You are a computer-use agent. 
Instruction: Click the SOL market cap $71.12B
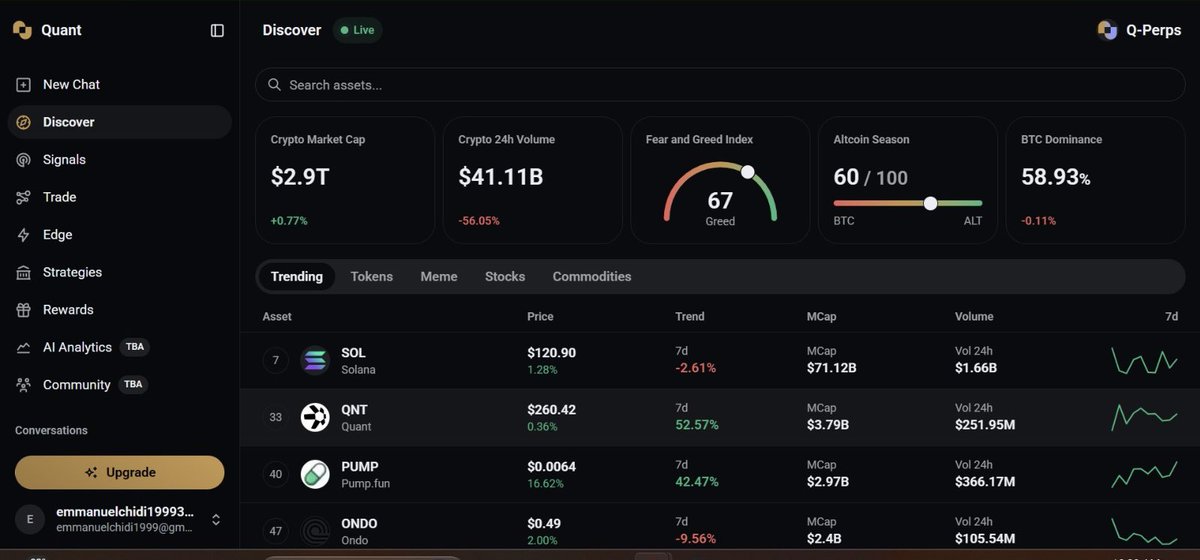pyautogui.click(x=832, y=368)
